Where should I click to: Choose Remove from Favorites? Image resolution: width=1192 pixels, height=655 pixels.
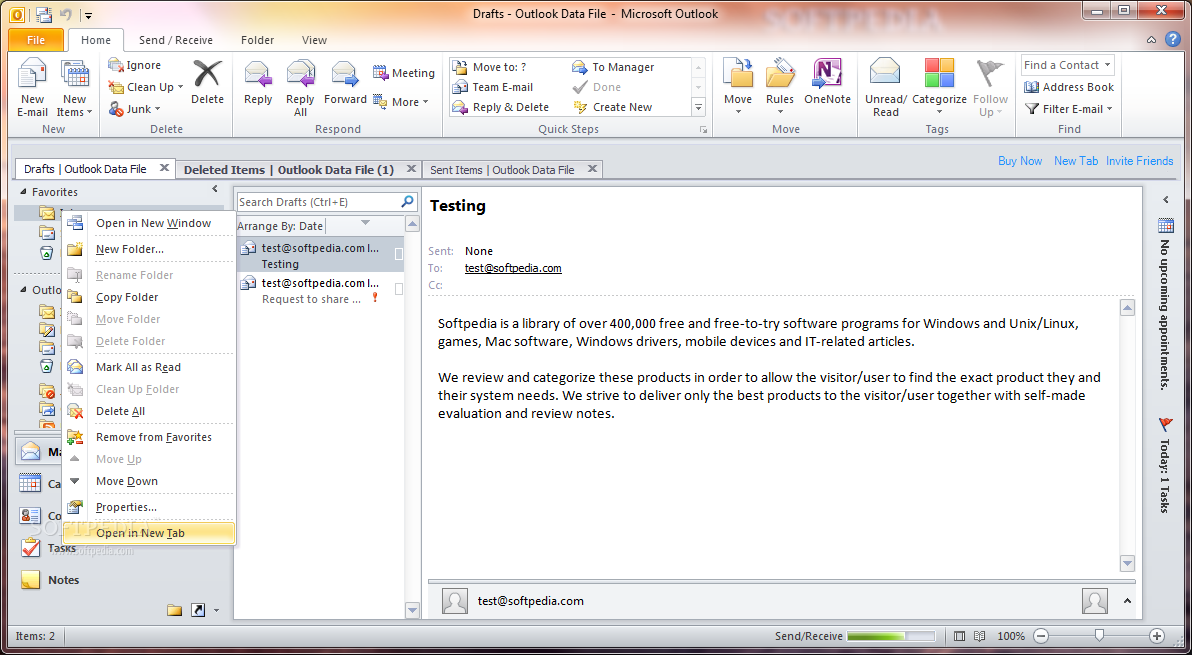point(149,437)
